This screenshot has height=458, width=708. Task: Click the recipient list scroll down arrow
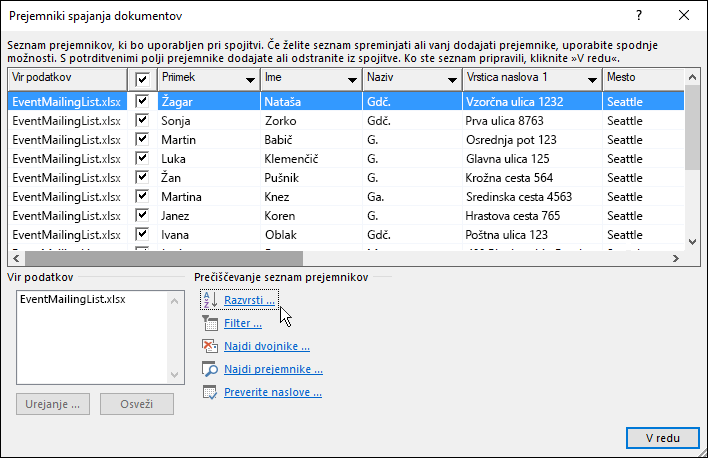[692, 242]
